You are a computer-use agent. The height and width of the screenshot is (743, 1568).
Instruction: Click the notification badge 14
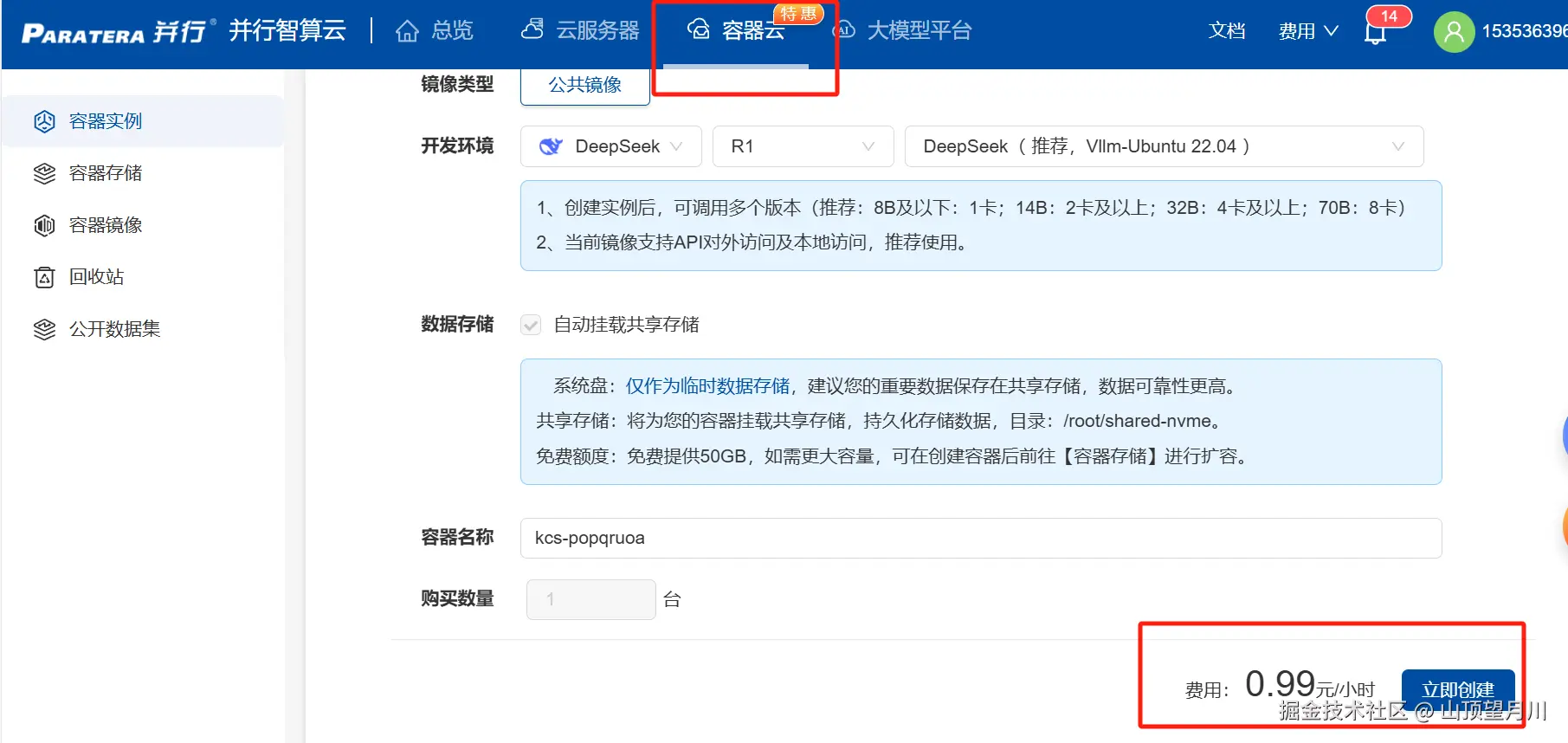1389,16
